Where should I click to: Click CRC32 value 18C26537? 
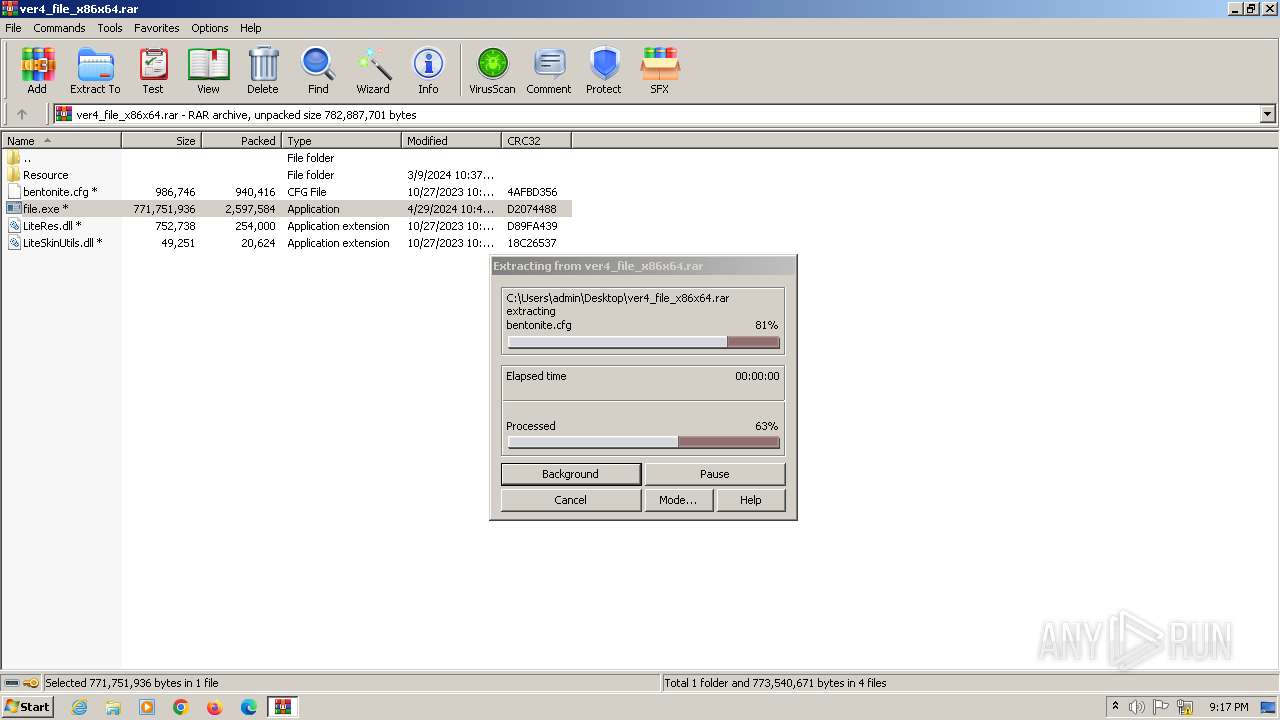click(532, 243)
